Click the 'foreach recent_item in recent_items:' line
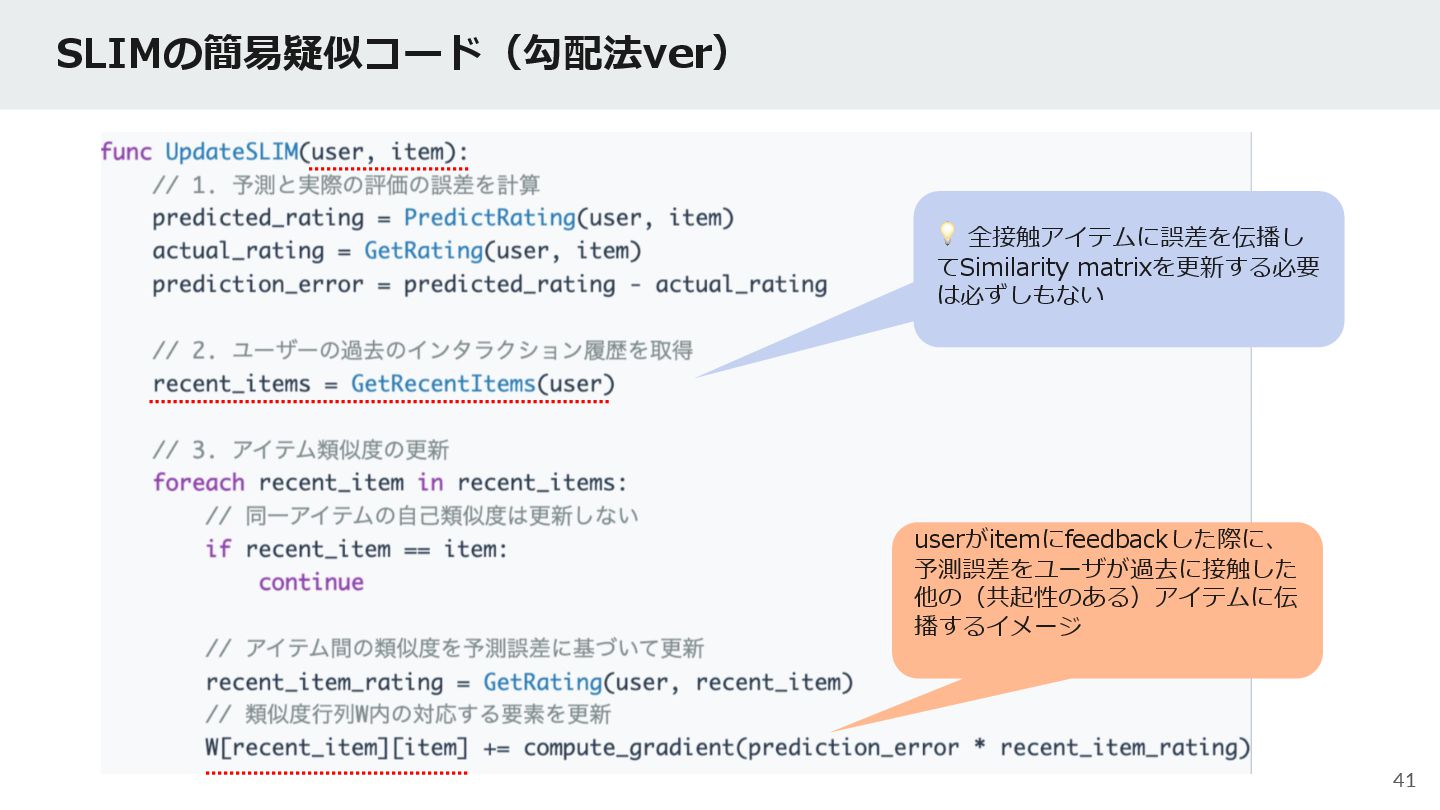The image size is (1440, 810). pyautogui.click(x=390, y=483)
